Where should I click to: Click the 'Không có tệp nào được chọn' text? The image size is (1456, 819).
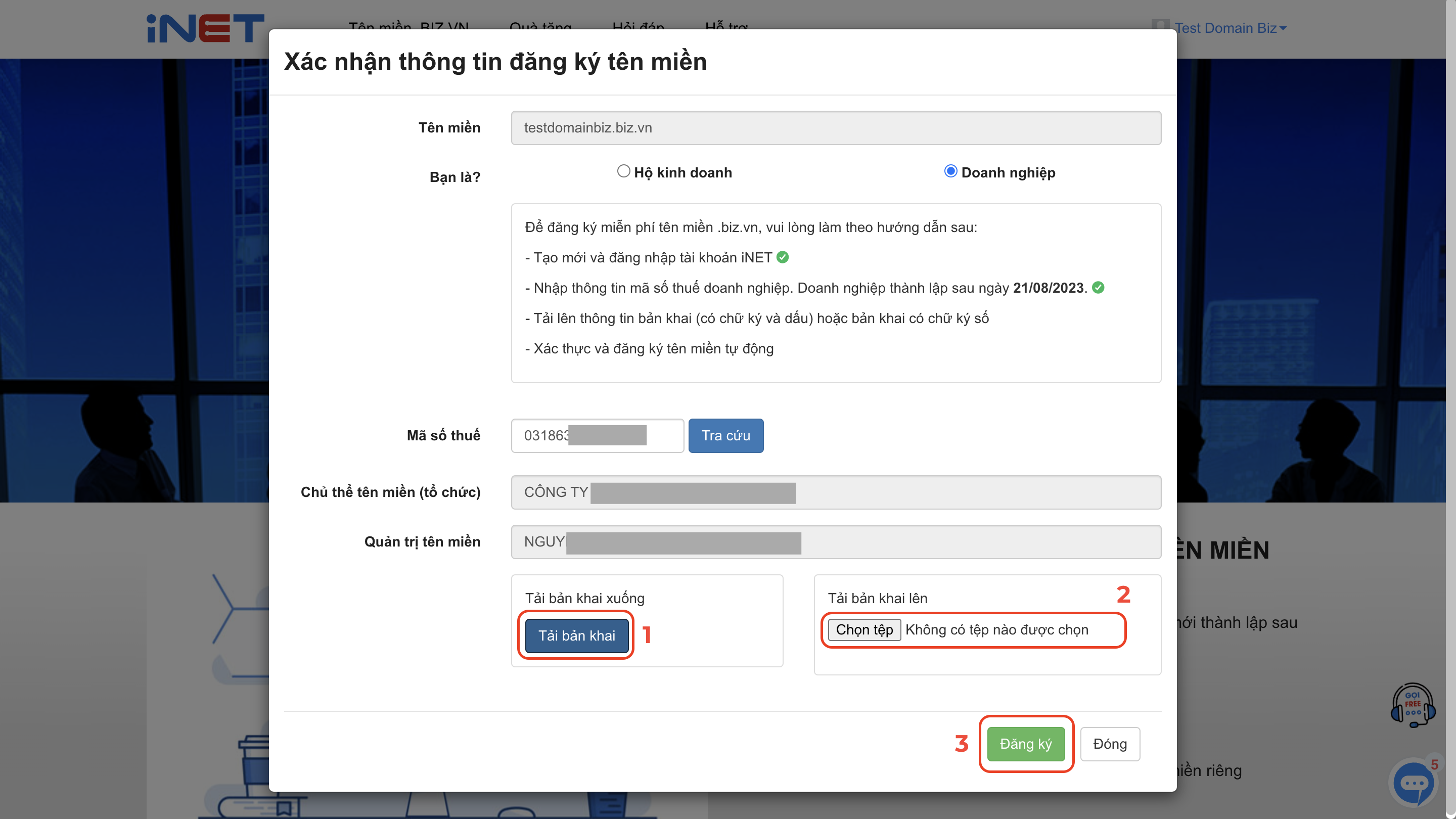(996, 629)
